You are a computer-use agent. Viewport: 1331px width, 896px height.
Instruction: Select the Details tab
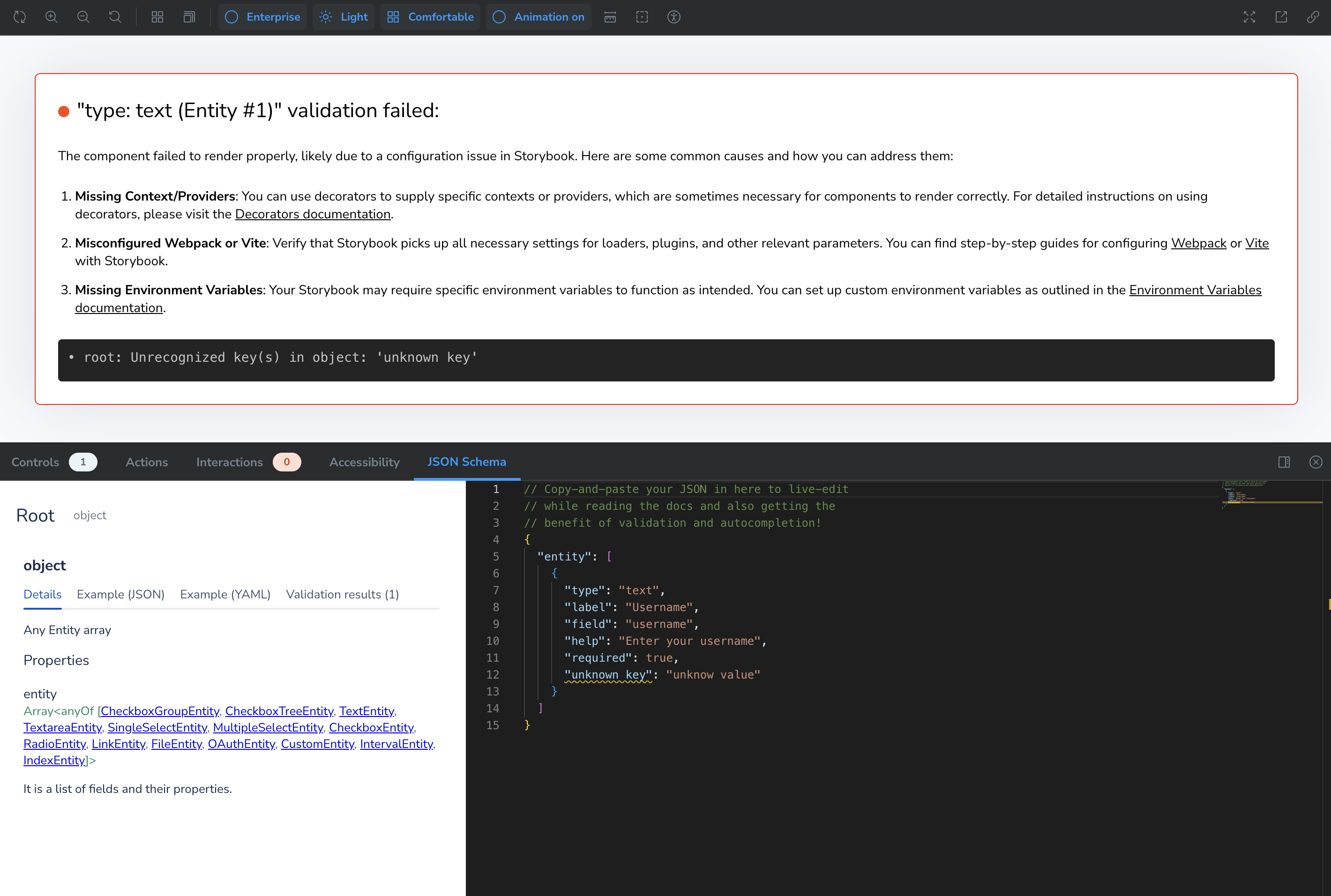point(42,594)
